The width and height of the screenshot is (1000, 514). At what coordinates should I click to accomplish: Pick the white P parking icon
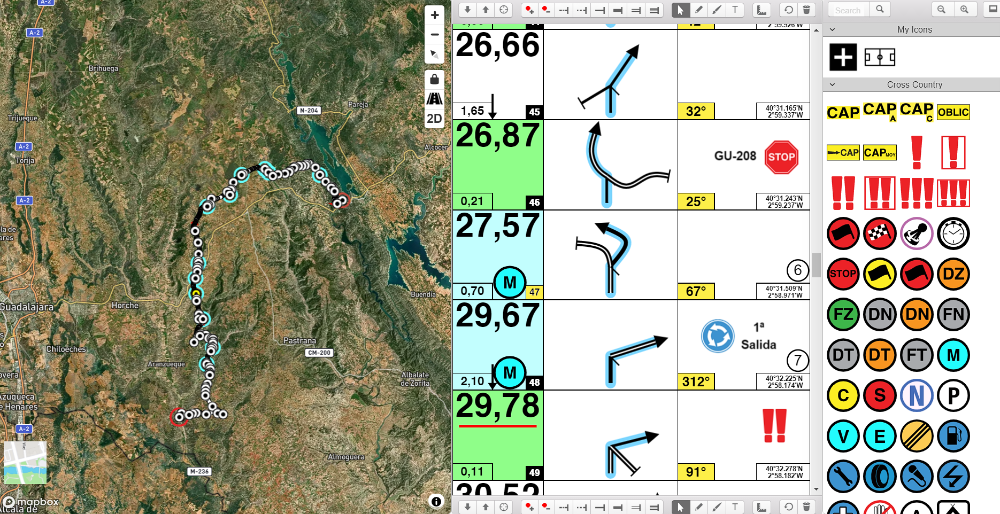click(953, 395)
